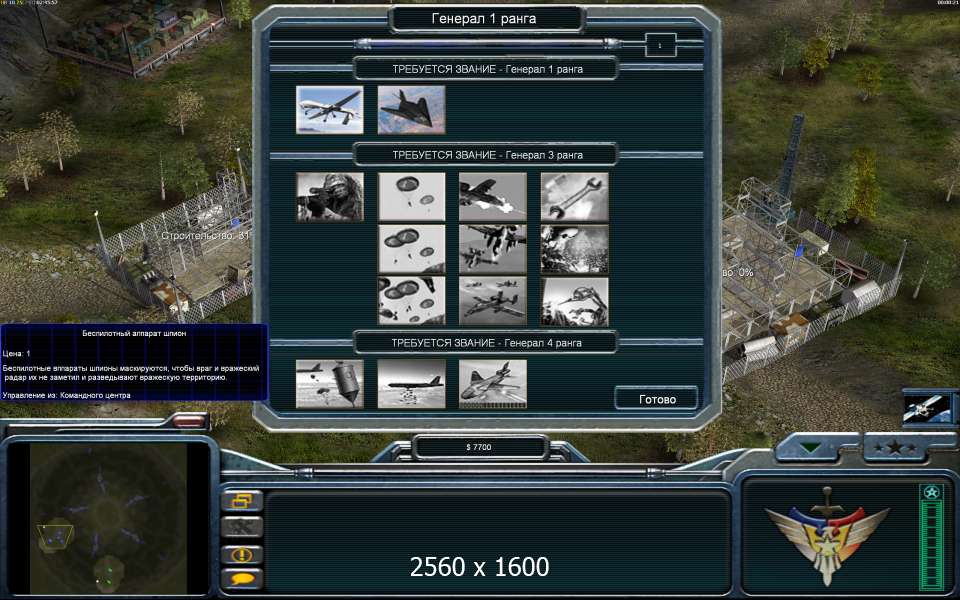This screenshot has width=960, height=600.
Task: Pick the paradrop icon with two parachutes
Action: pyautogui.click(x=411, y=197)
